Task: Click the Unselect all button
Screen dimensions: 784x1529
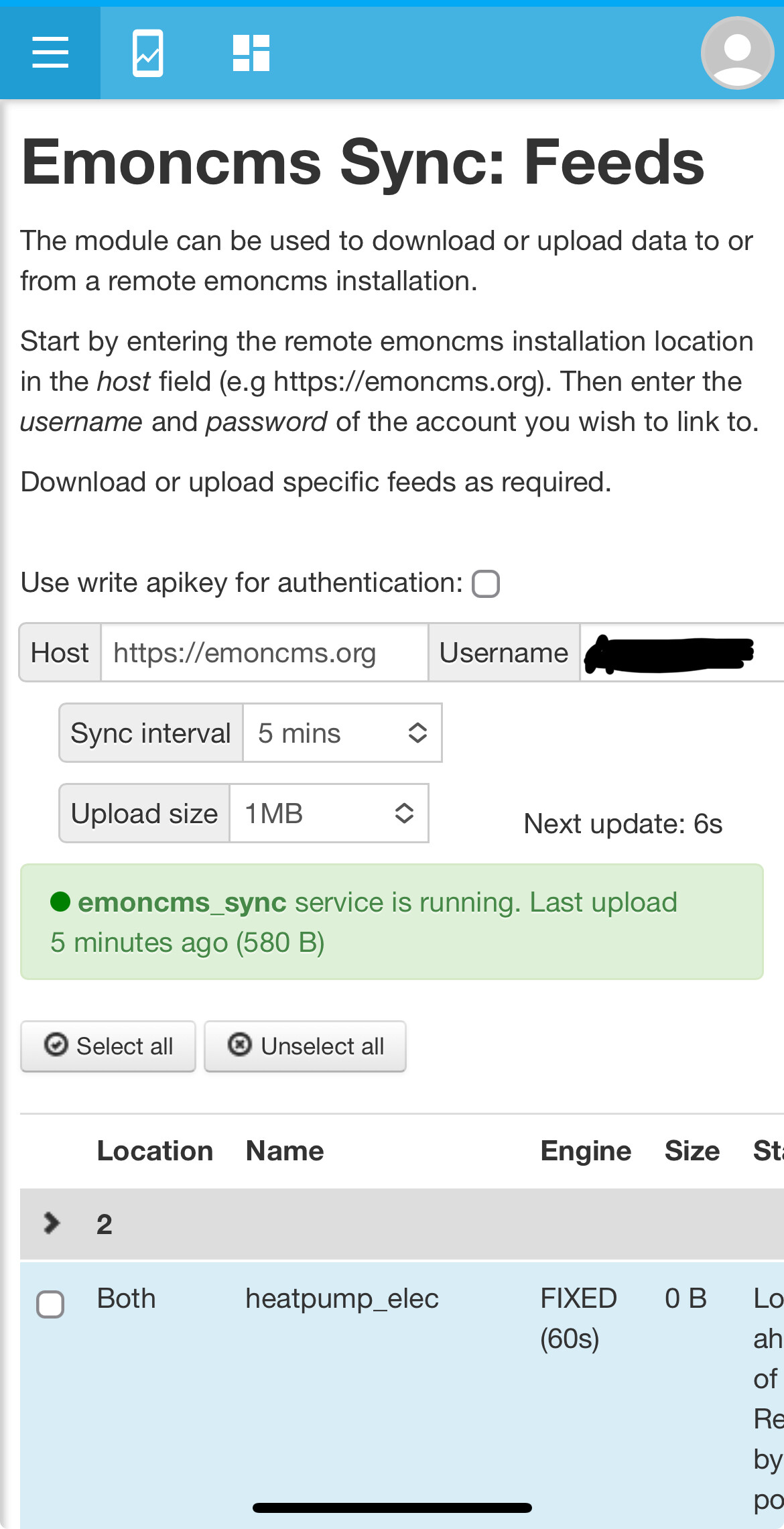Action: (305, 1046)
